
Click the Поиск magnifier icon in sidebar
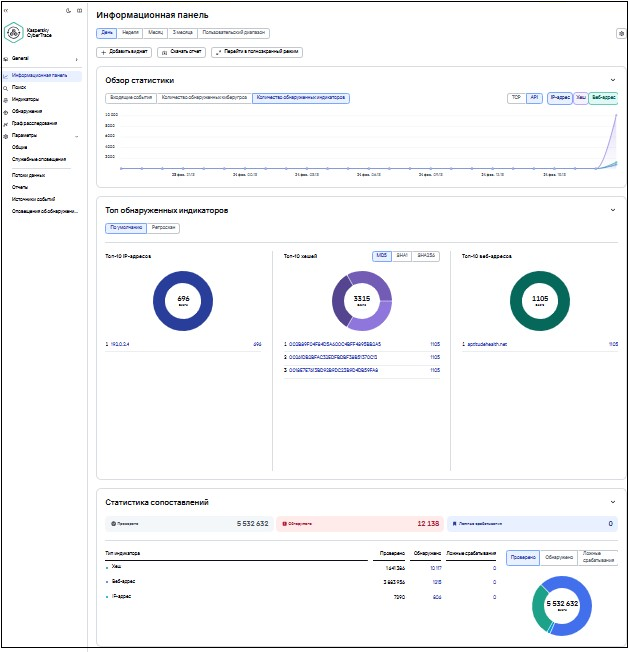point(6,88)
